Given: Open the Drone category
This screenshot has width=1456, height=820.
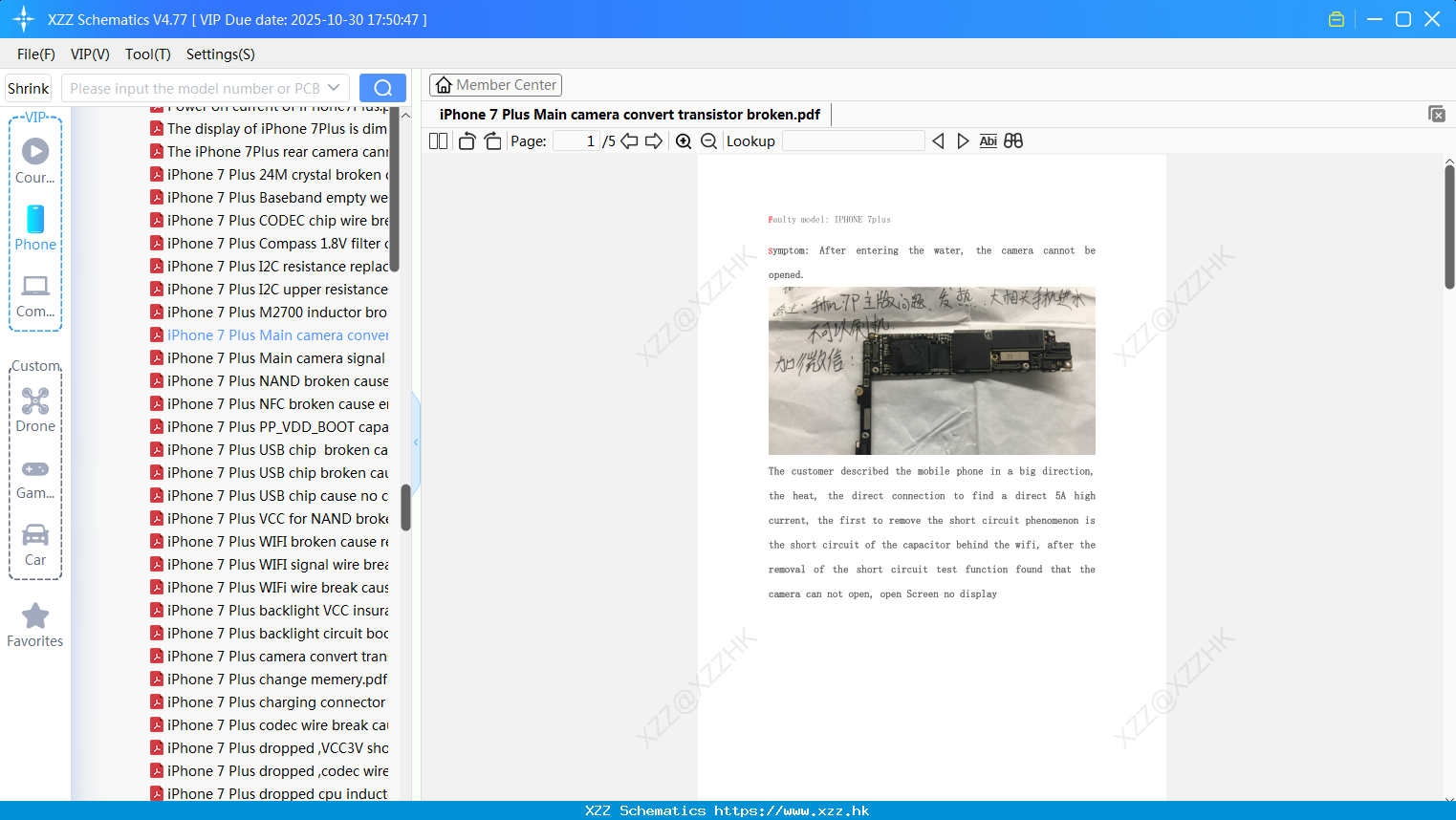Looking at the screenshot, I should pyautogui.click(x=35, y=400).
